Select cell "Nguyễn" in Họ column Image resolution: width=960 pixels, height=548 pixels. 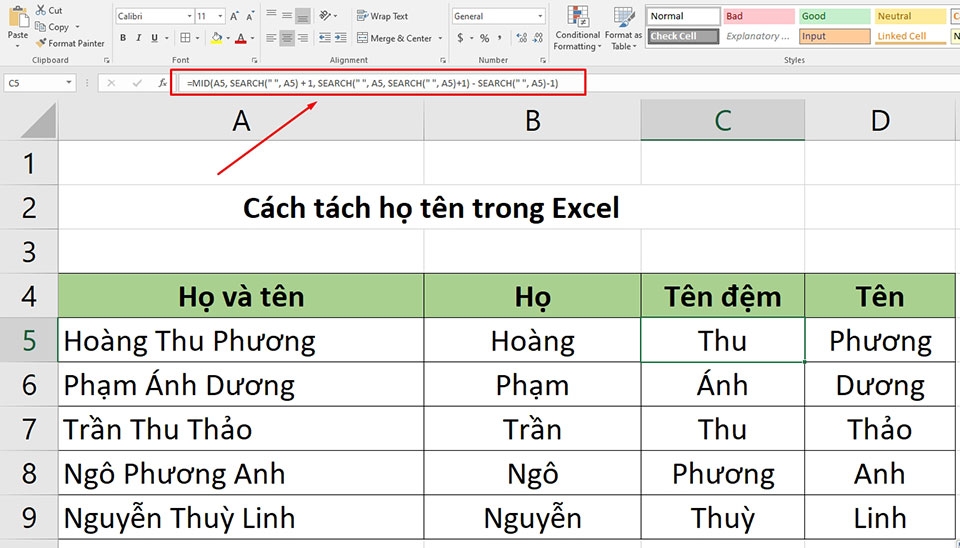pyautogui.click(x=532, y=518)
